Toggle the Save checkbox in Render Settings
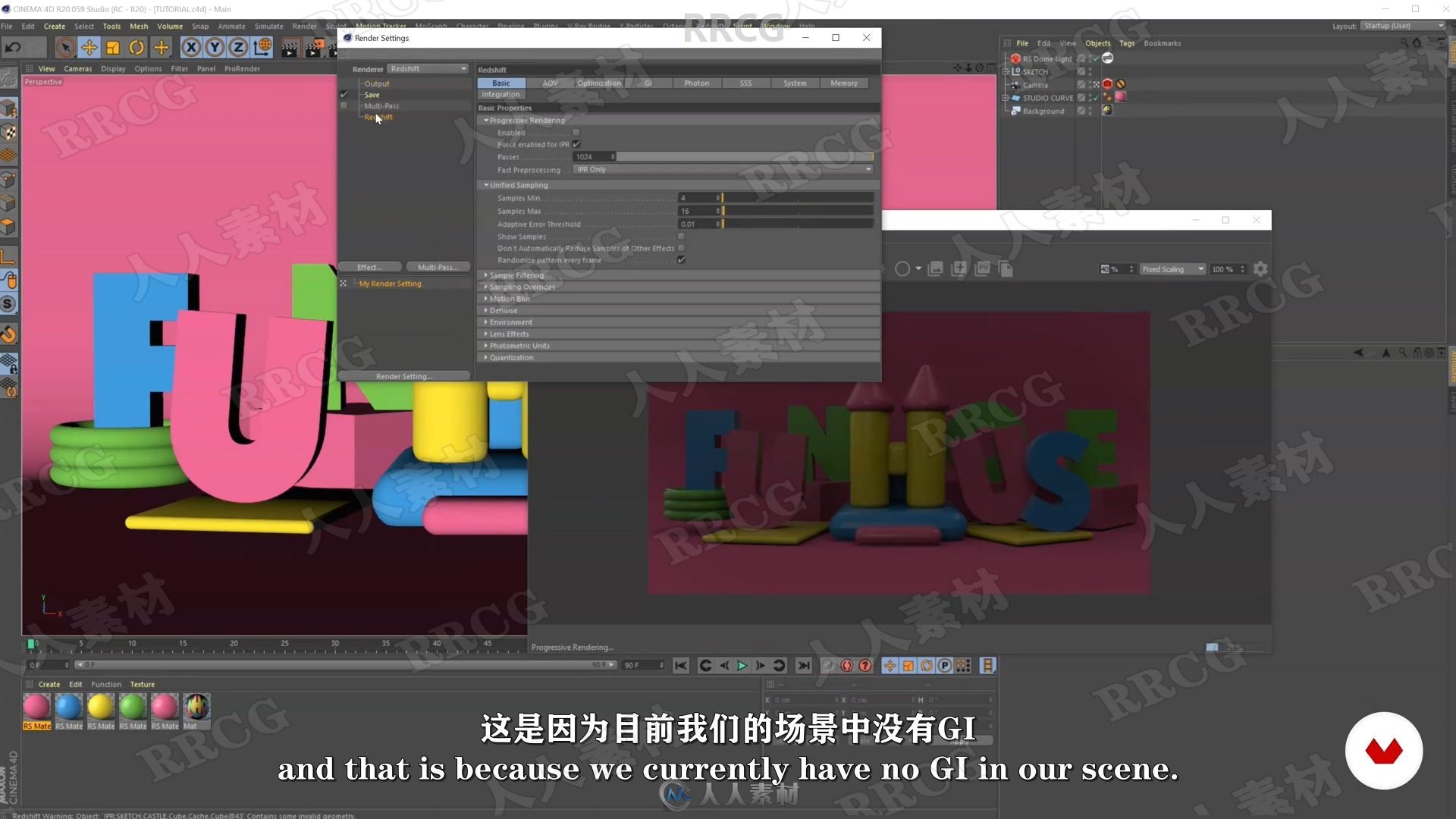This screenshot has width=1456, height=819. pyautogui.click(x=344, y=95)
